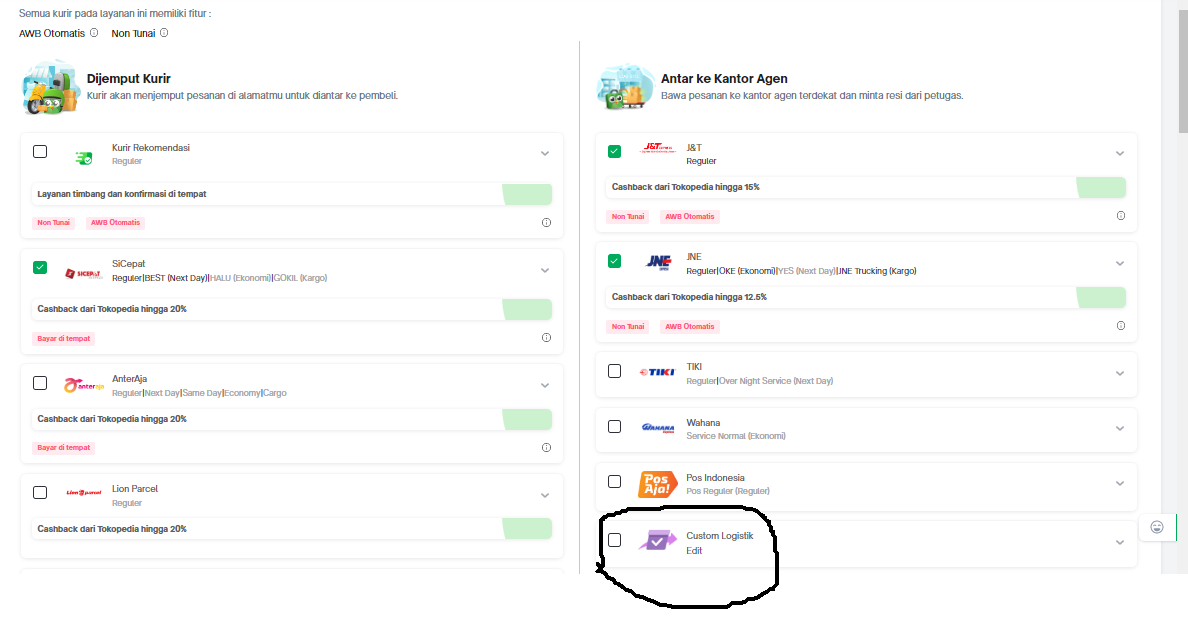Click 'Reguler|Over Night Service (Next Day)' under TIKI

click(759, 381)
